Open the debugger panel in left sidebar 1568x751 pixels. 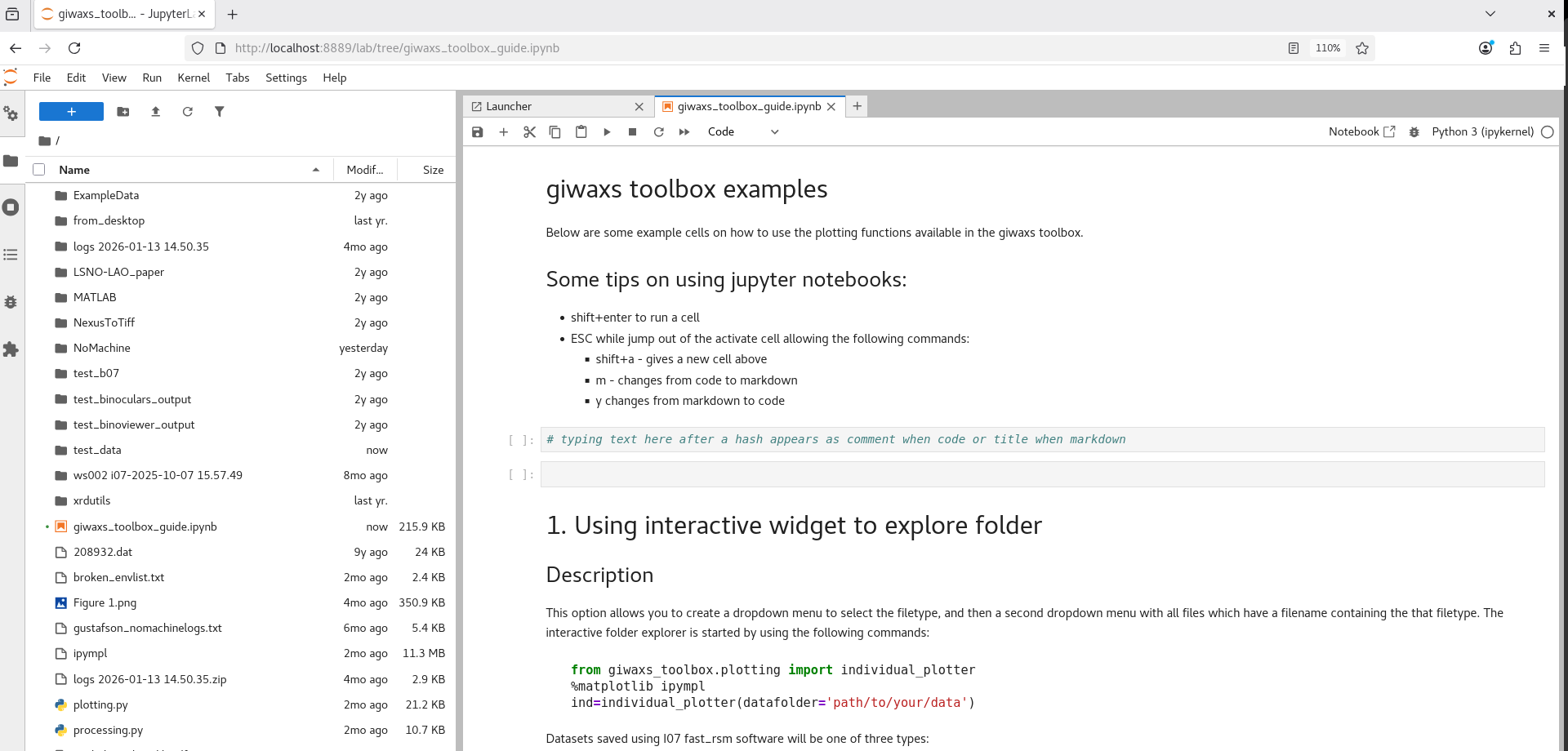[11, 302]
